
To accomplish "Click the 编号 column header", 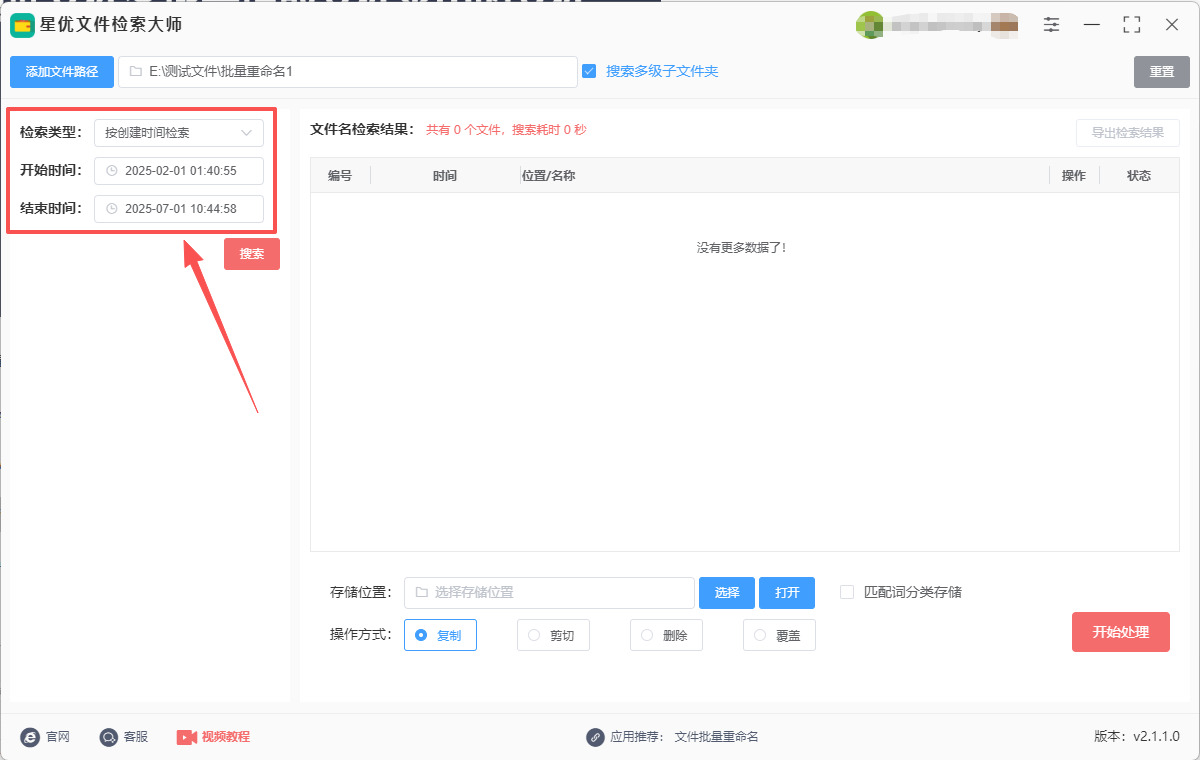I will [x=340, y=176].
